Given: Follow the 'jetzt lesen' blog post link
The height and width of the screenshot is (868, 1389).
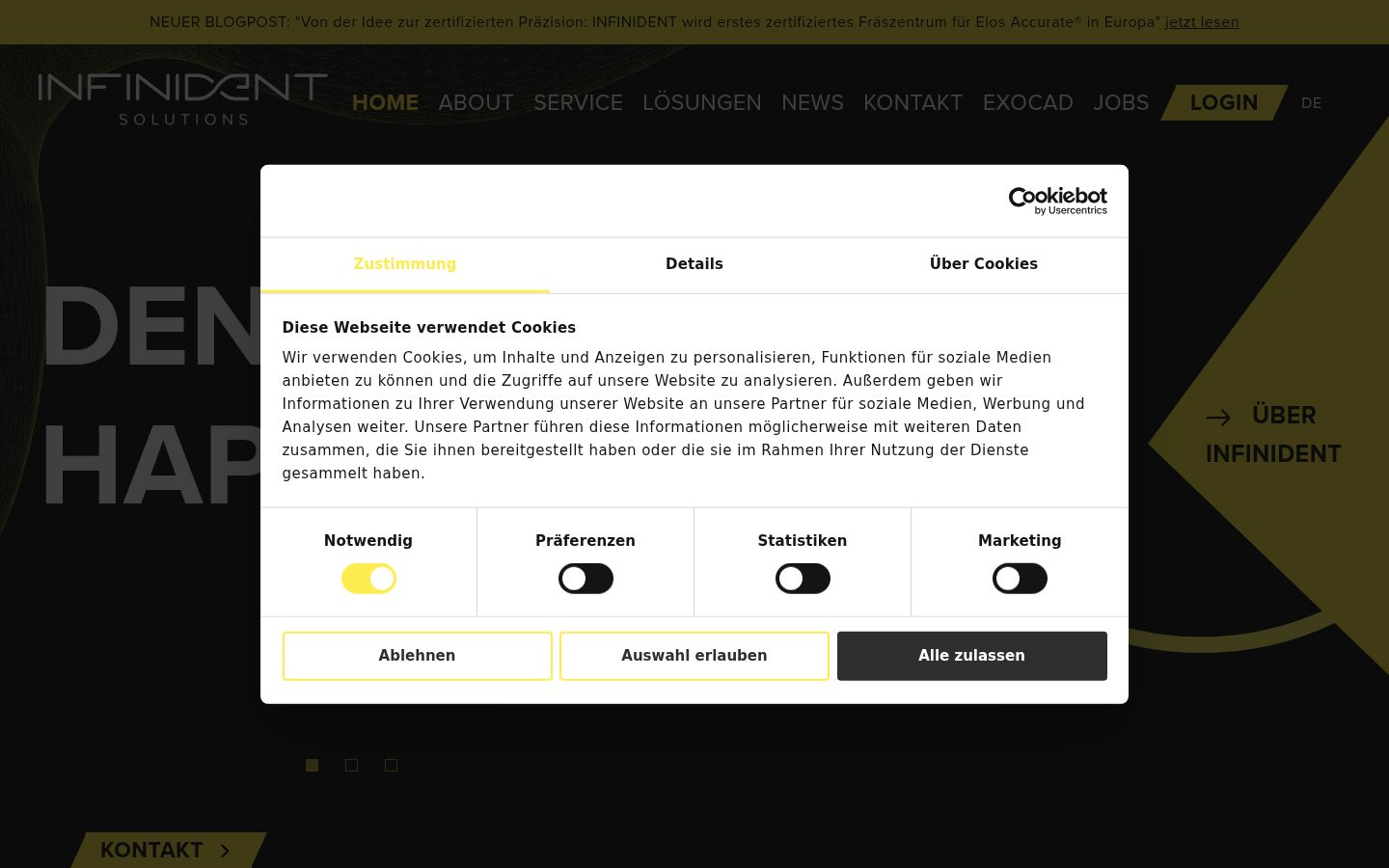Looking at the screenshot, I should pos(1202,22).
